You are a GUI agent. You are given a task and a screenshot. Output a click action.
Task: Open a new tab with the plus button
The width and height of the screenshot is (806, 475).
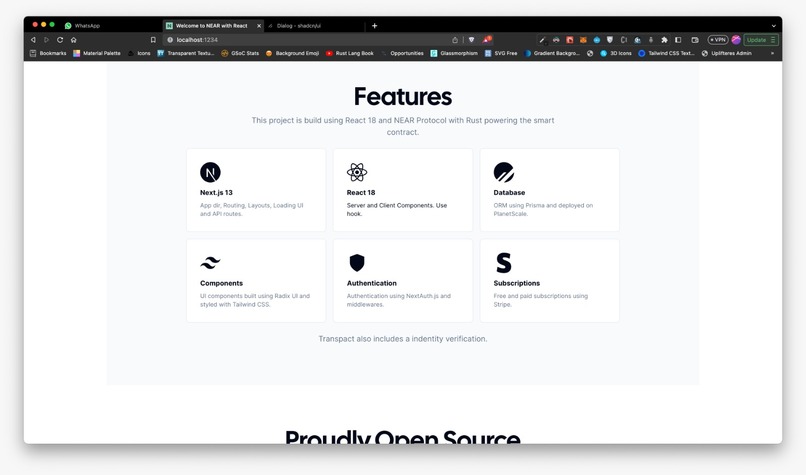tap(374, 25)
